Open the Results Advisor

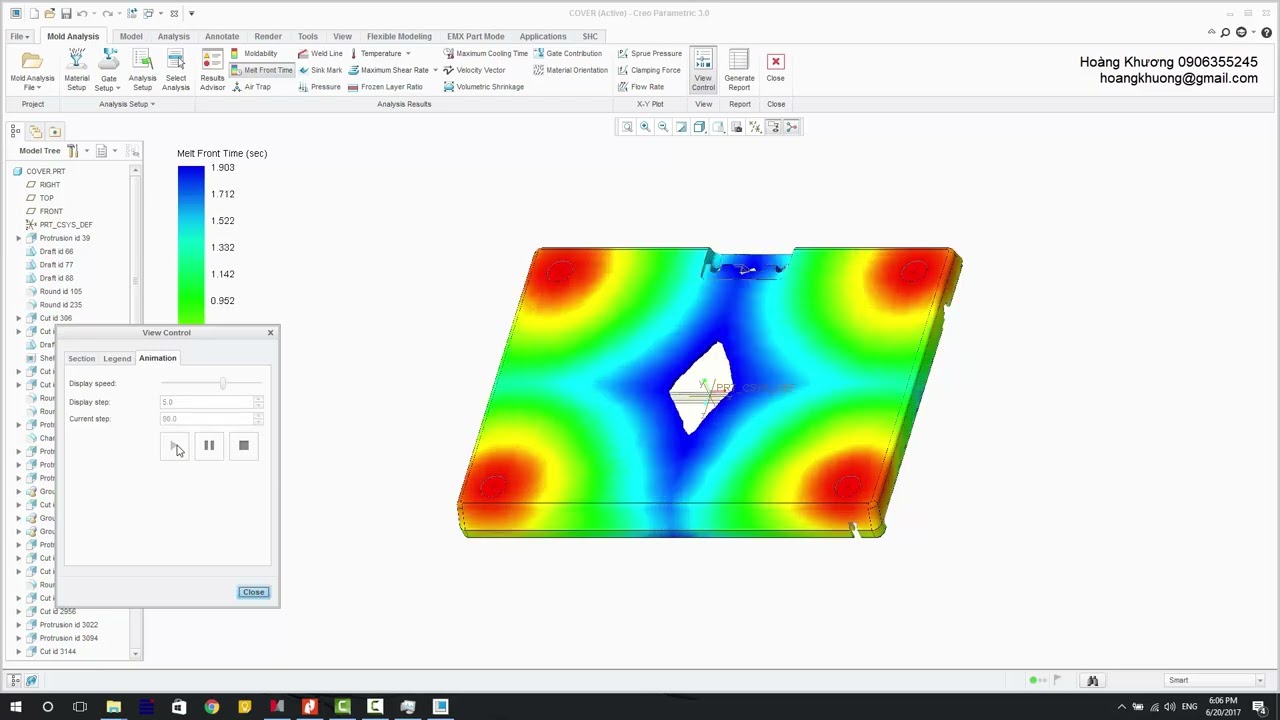click(x=212, y=70)
